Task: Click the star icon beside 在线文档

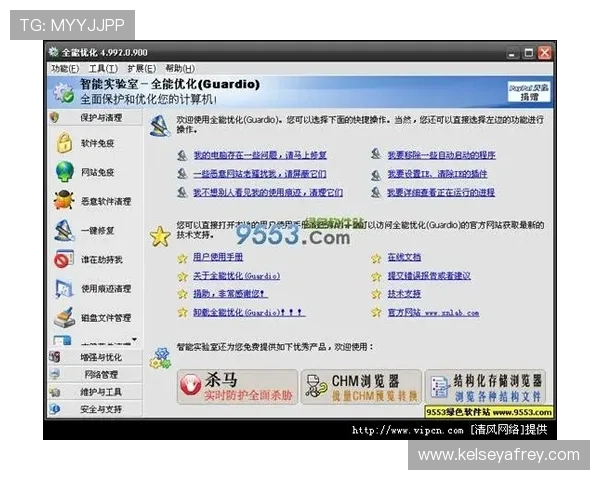Action: click(x=377, y=258)
